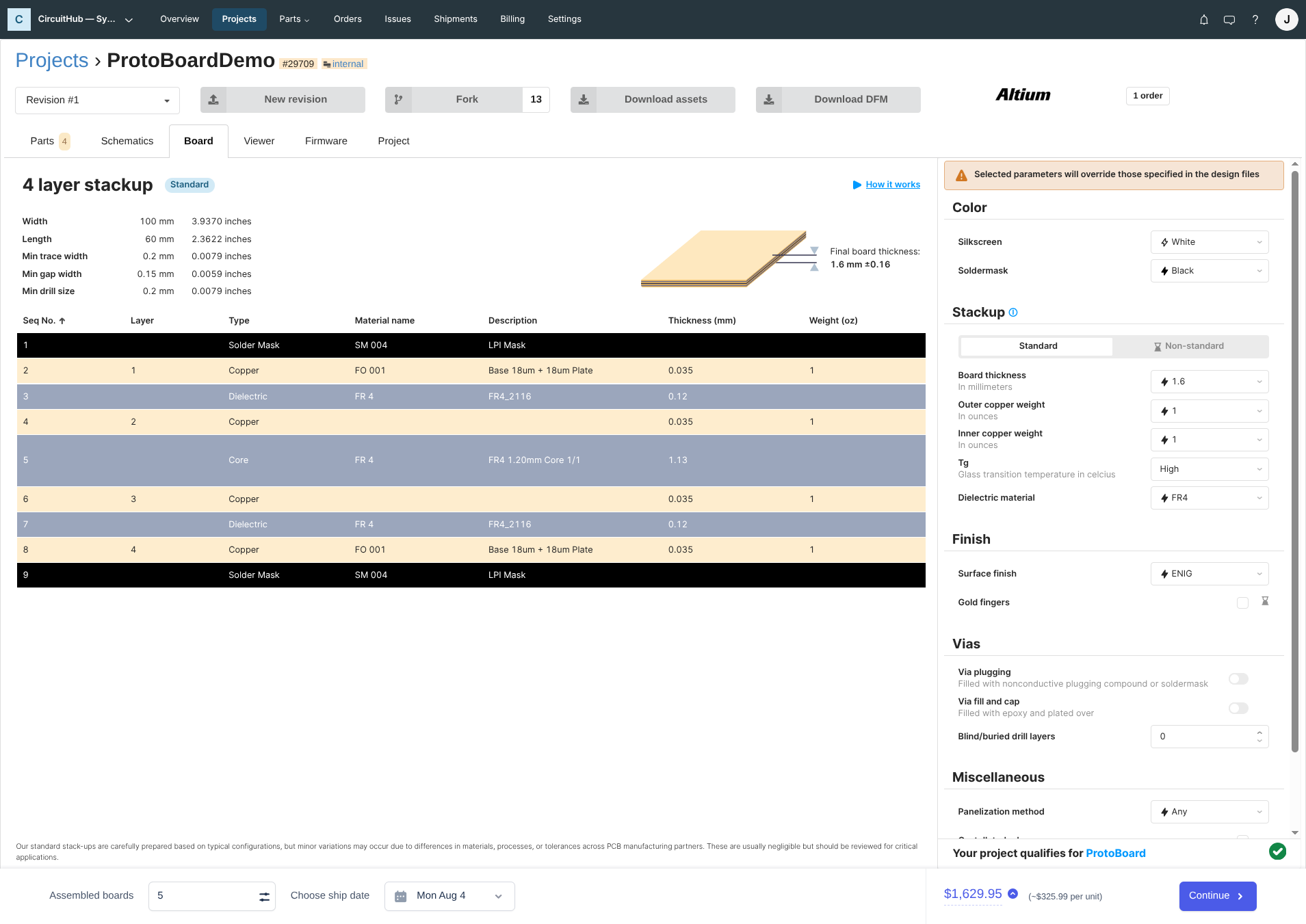Open the help question mark icon
Viewport: 1306px width, 924px height.
[x=1255, y=19]
